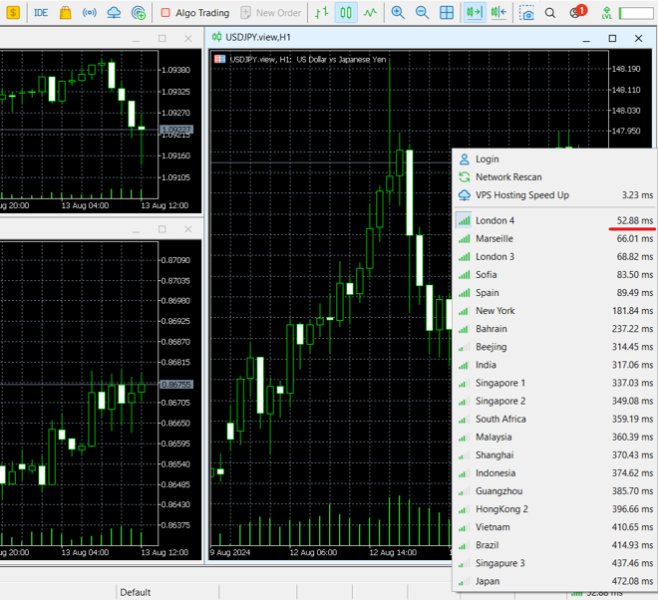Zoom in on the chart

(x=398, y=13)
